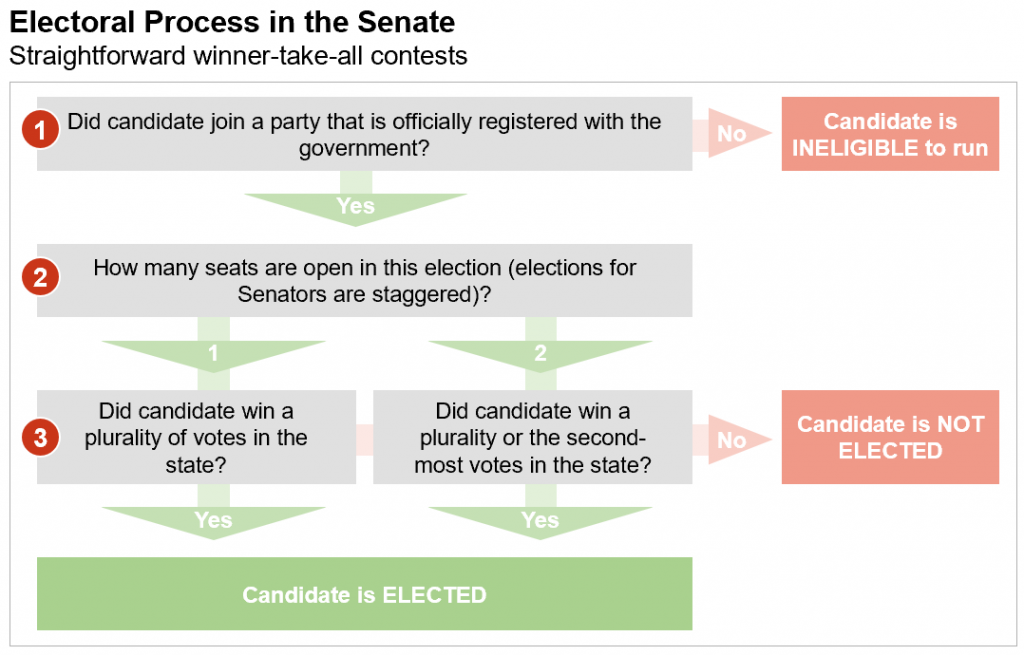The width and height of the screenshot is (1024, 655).
Task: Click the plurality or second-most votes box
Action: coord(533,437)
